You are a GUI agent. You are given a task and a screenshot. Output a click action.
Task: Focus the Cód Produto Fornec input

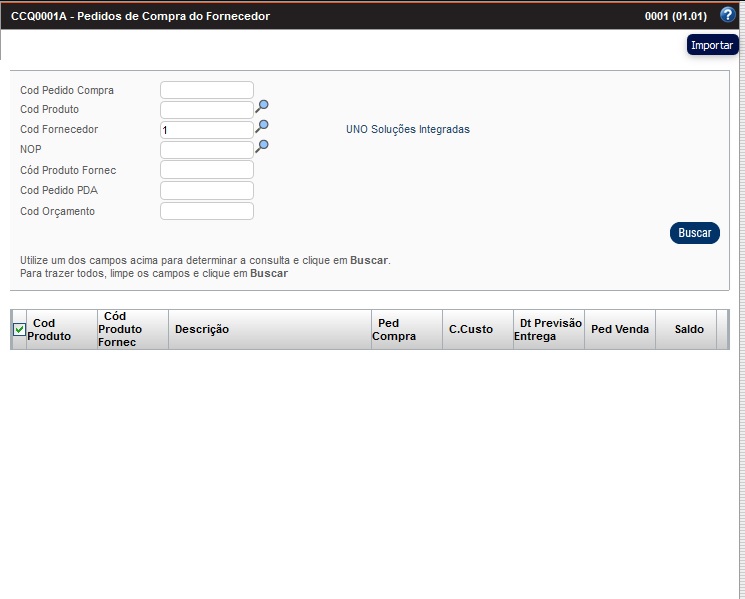[x=207, y=170]
